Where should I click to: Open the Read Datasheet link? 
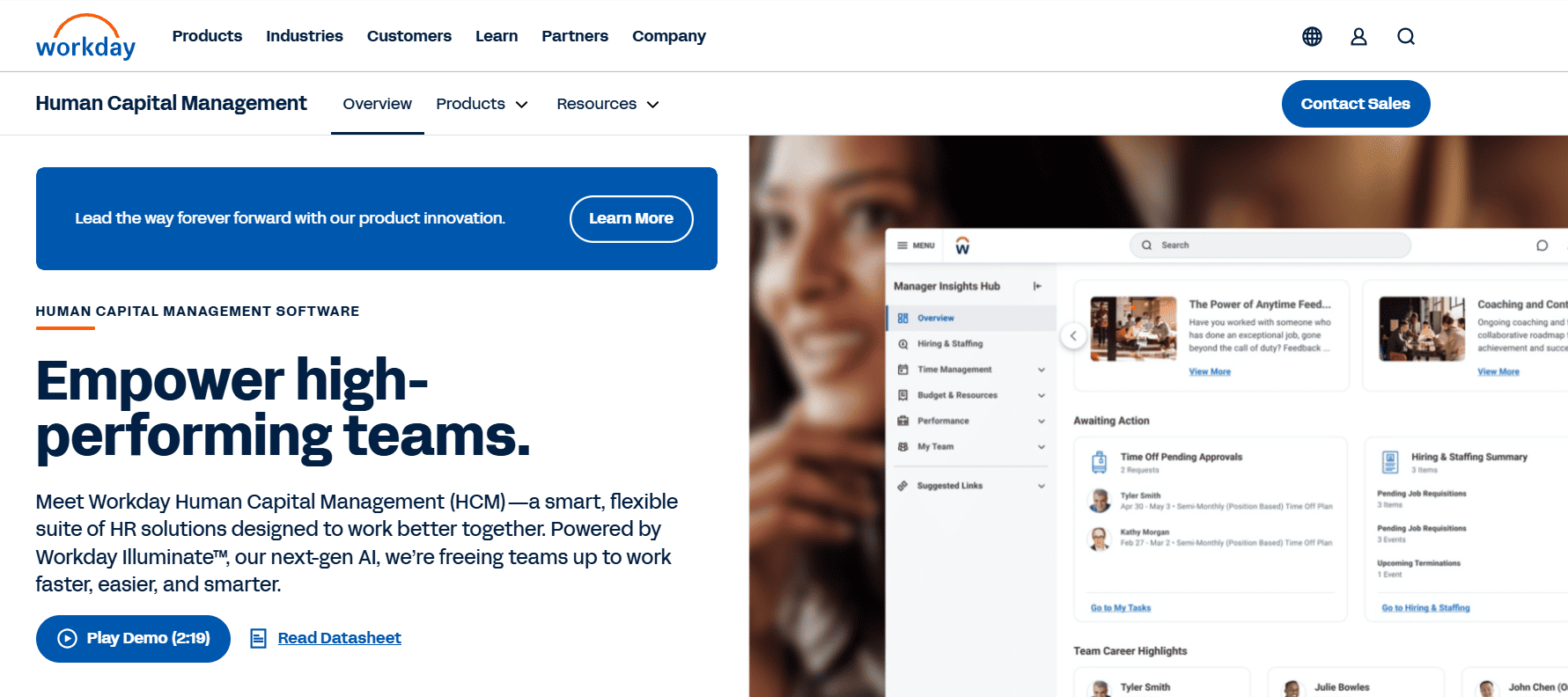tap(339, 638)
